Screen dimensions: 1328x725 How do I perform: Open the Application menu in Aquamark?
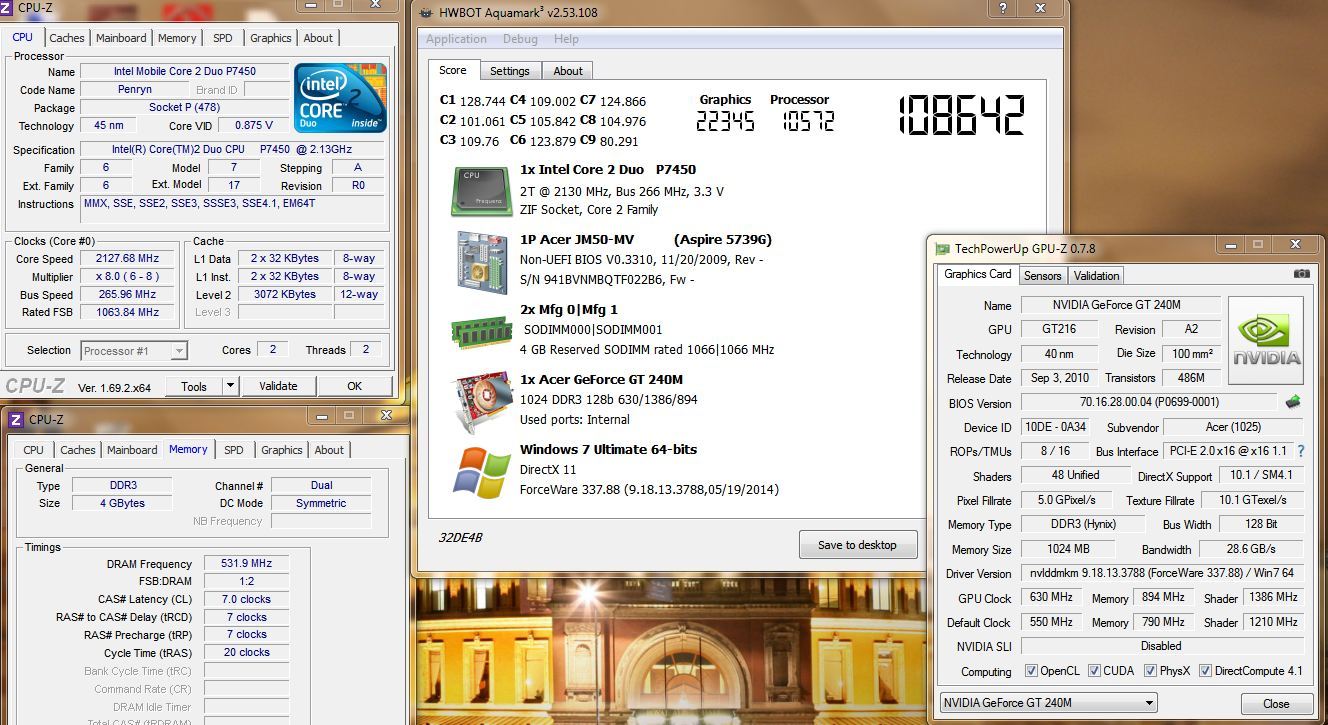pyautogui.click(x=456, y=39)
